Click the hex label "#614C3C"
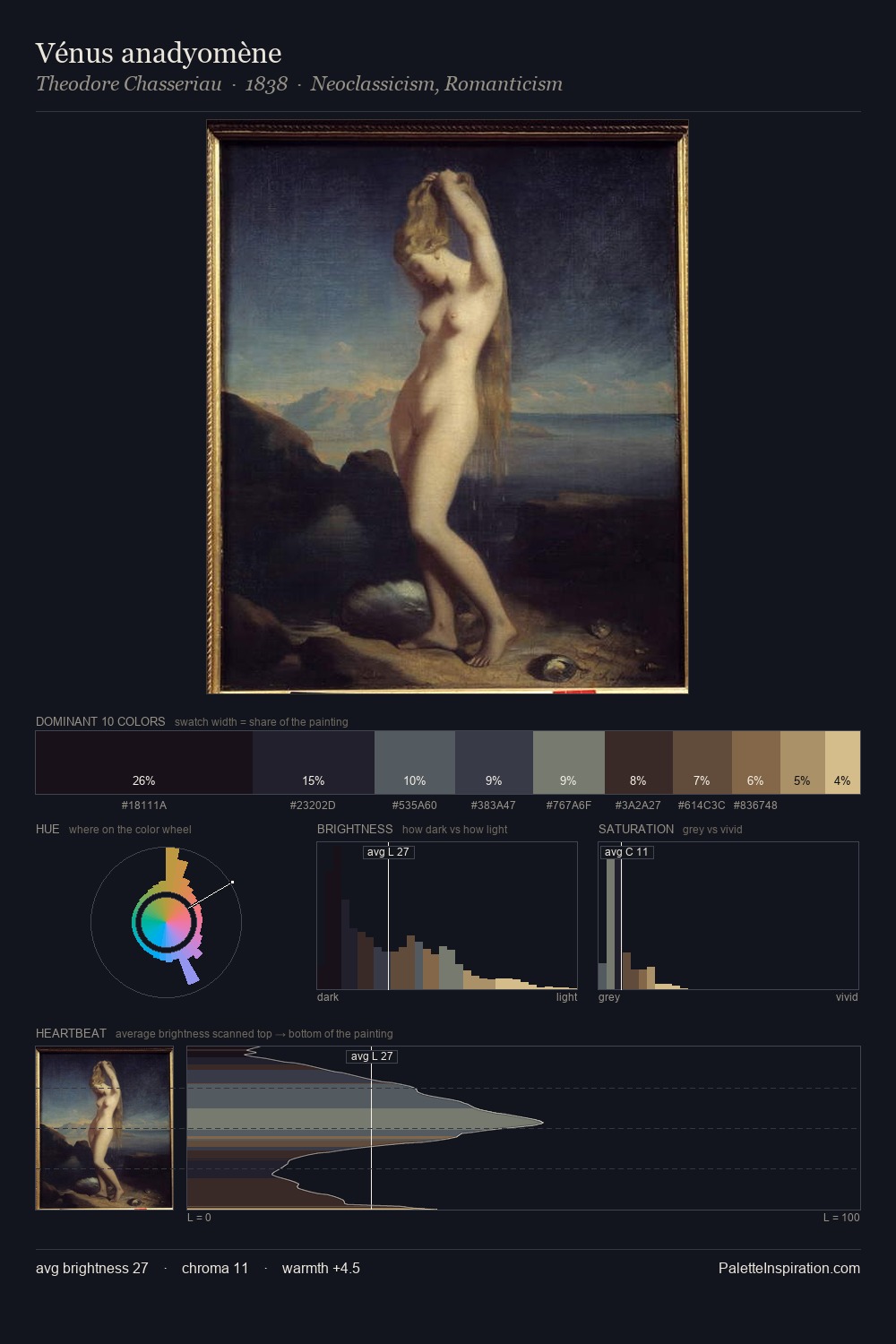896x1344 pixels. click(x=702, y=806)
